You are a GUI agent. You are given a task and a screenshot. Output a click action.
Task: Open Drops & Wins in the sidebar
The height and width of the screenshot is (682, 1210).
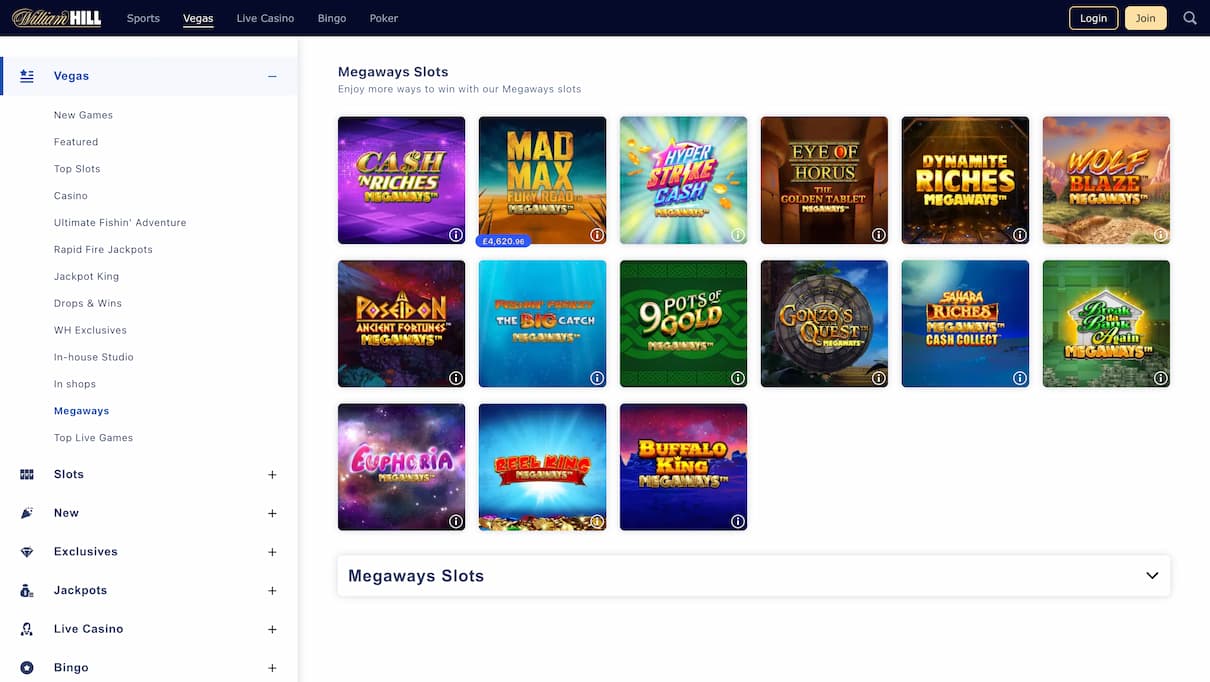(88, 304)
